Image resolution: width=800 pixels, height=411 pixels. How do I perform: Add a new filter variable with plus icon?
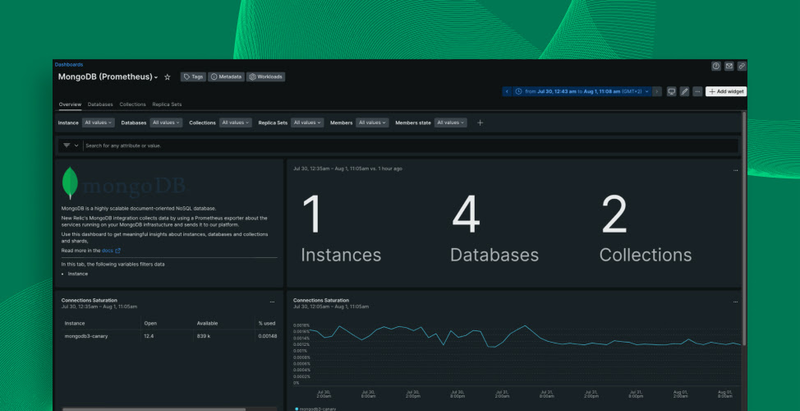pyautogui.click(x=480, y=123)
